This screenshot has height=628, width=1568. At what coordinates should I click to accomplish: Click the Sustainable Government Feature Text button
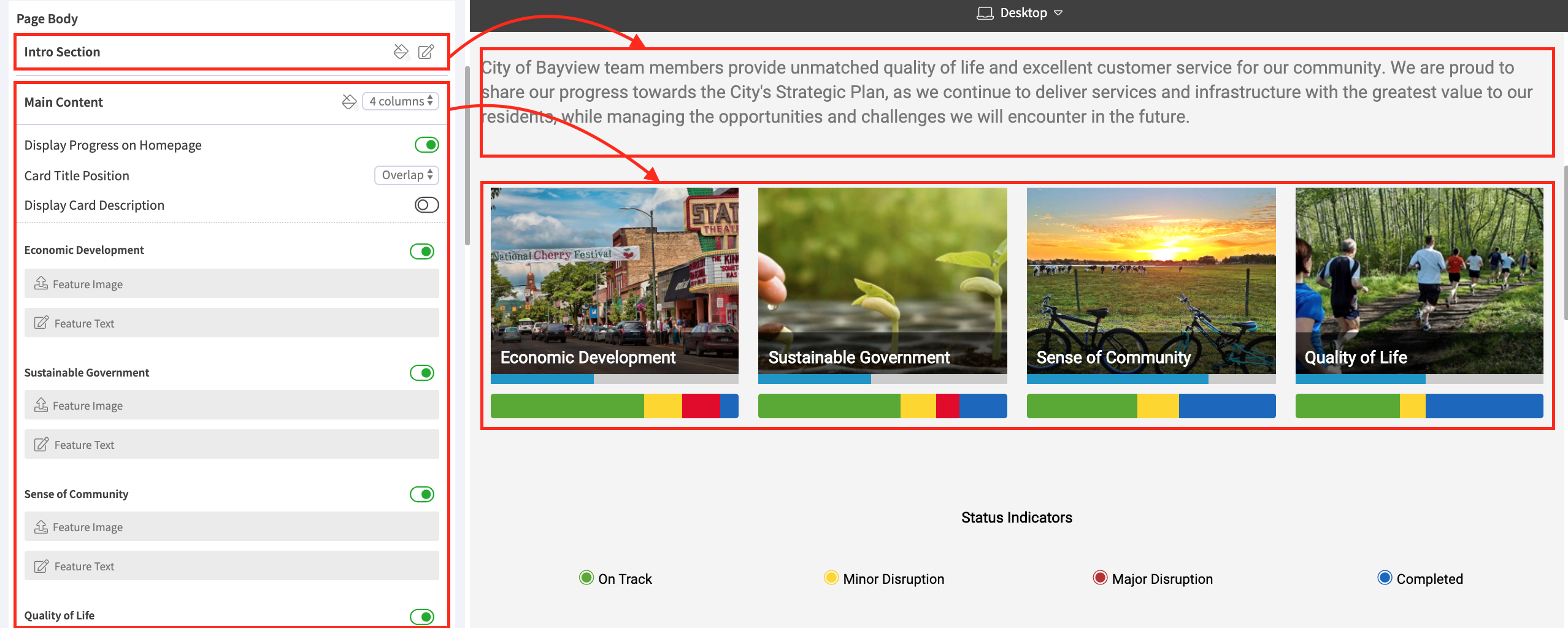click(x=232, y=444)
